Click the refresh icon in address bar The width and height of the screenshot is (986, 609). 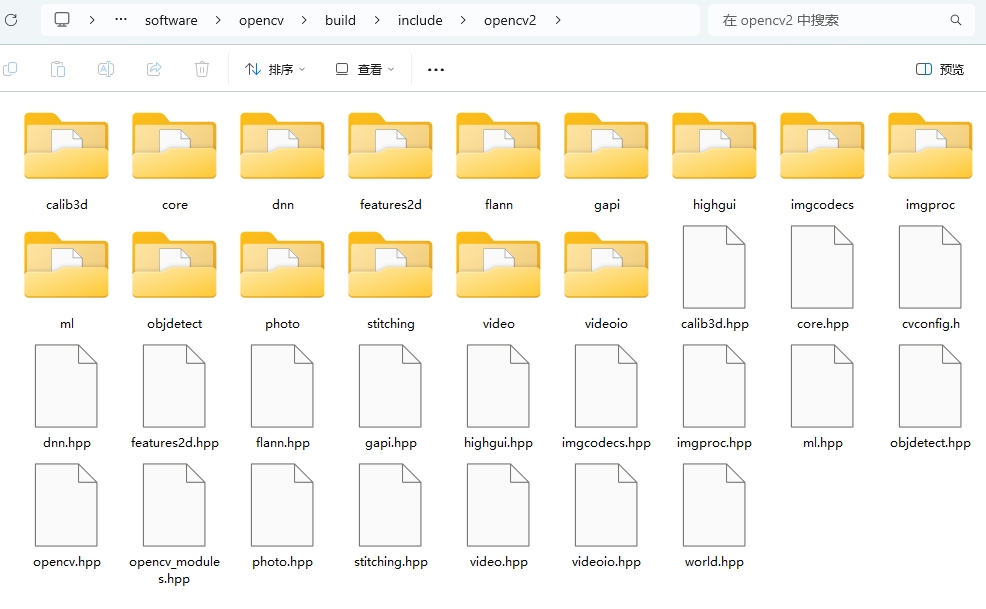tap(11, 20)
